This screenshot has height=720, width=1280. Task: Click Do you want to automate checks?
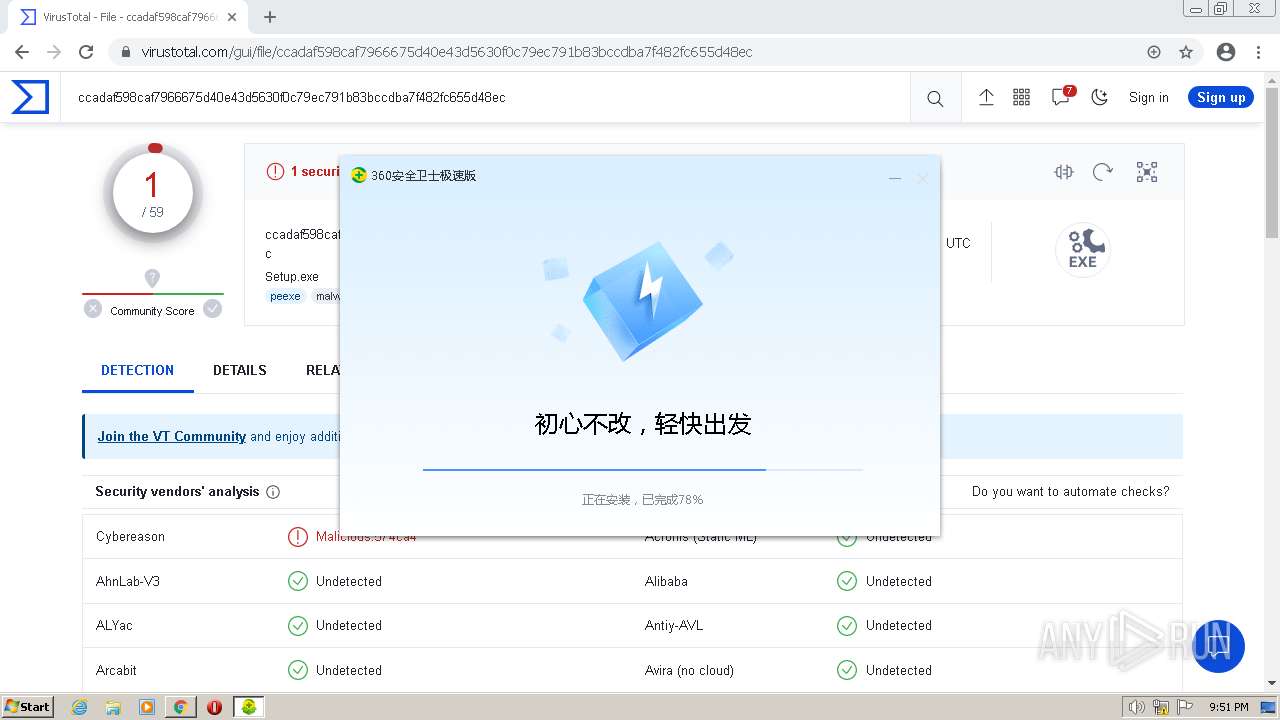tap(1070, 491)
